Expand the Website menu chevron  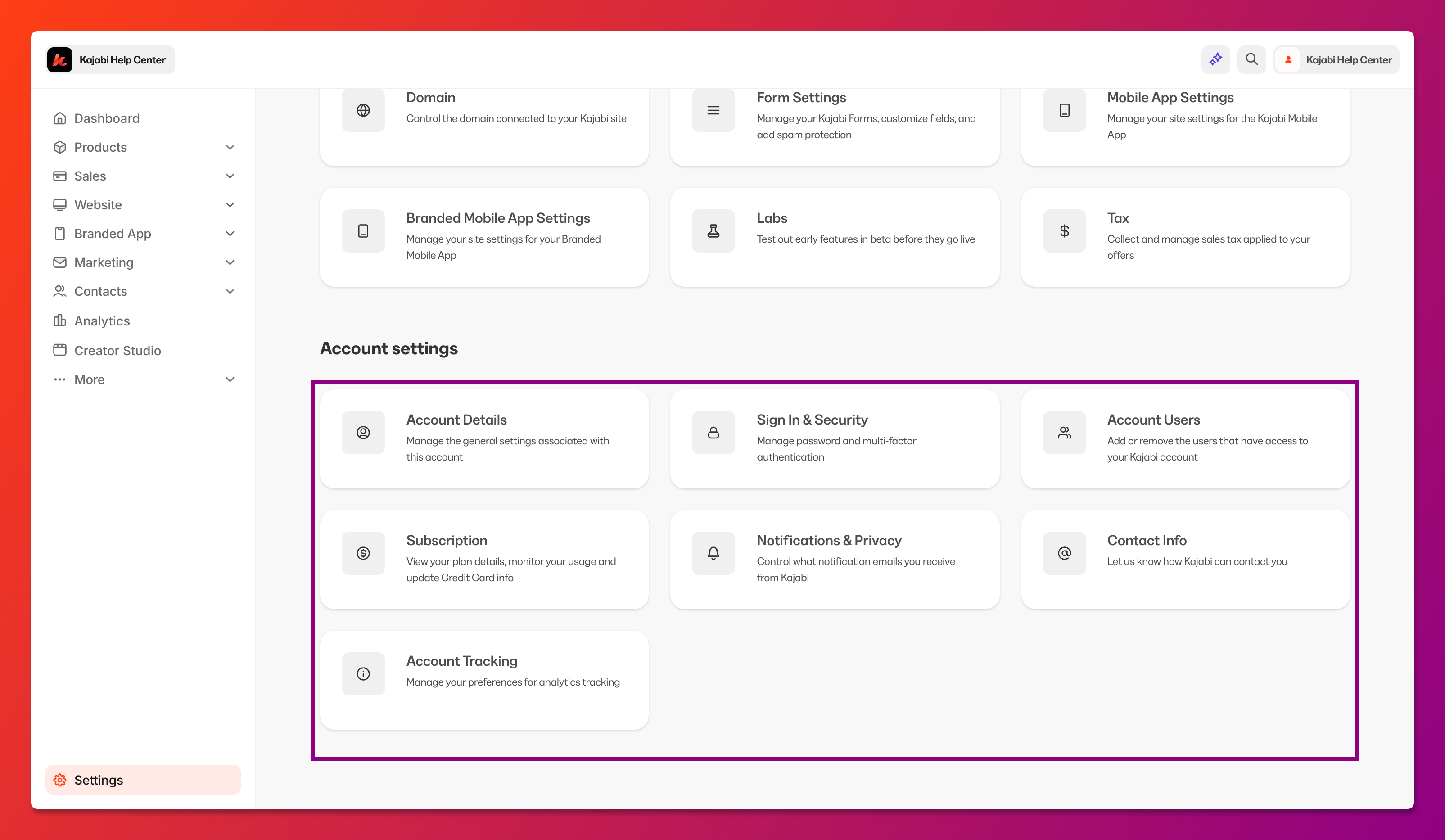(x=230, y=205)
